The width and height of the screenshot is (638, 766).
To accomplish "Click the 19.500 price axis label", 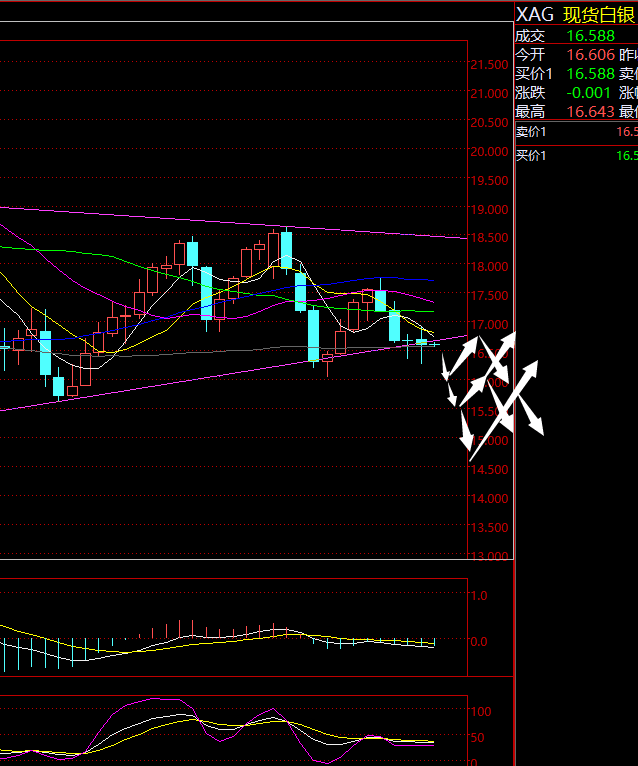I will tap(489, 180).
